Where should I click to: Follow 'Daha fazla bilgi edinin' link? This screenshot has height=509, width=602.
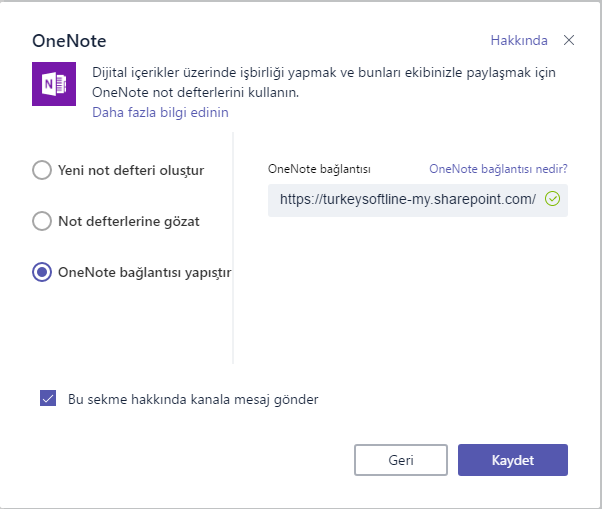[160, 112]
